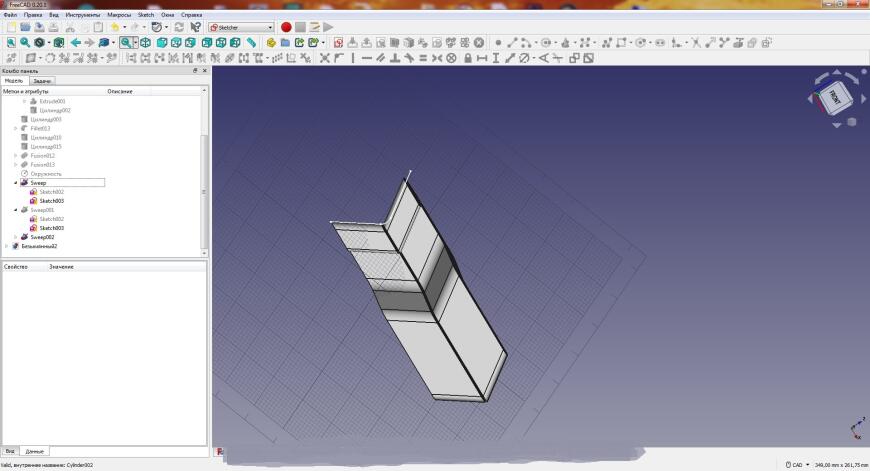Run macro green play button
Viewport: 870px width, 471px height.
coord(328,27)
